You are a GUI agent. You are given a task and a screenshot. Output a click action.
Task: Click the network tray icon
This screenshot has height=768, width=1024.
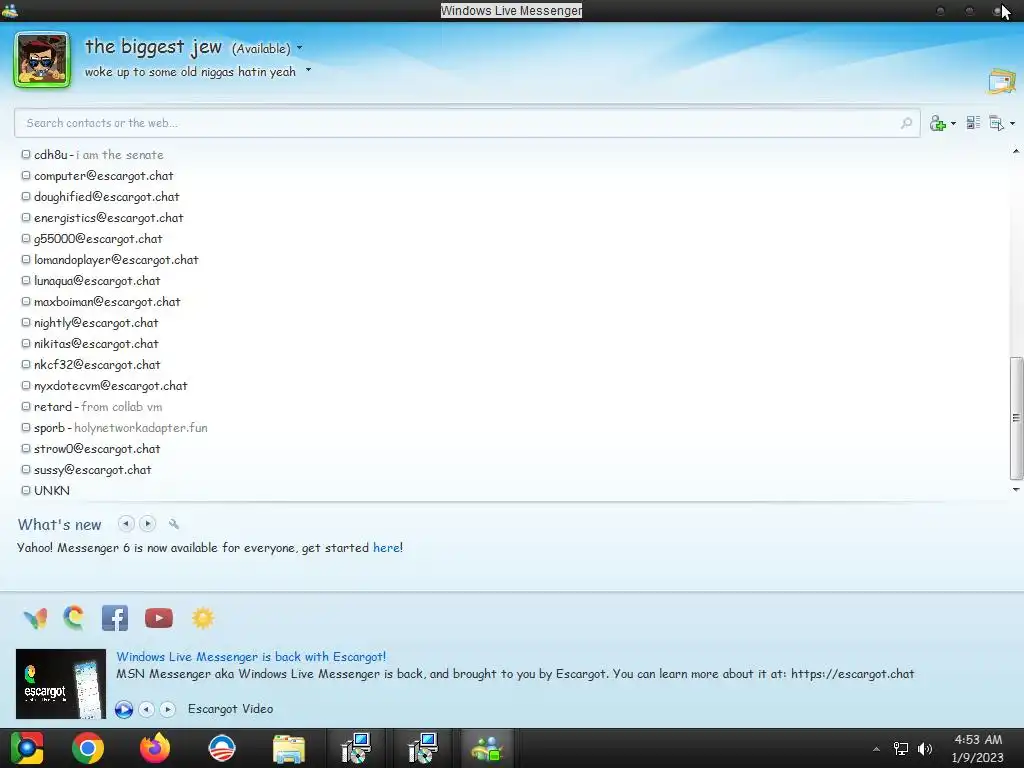tap(901, 749)
